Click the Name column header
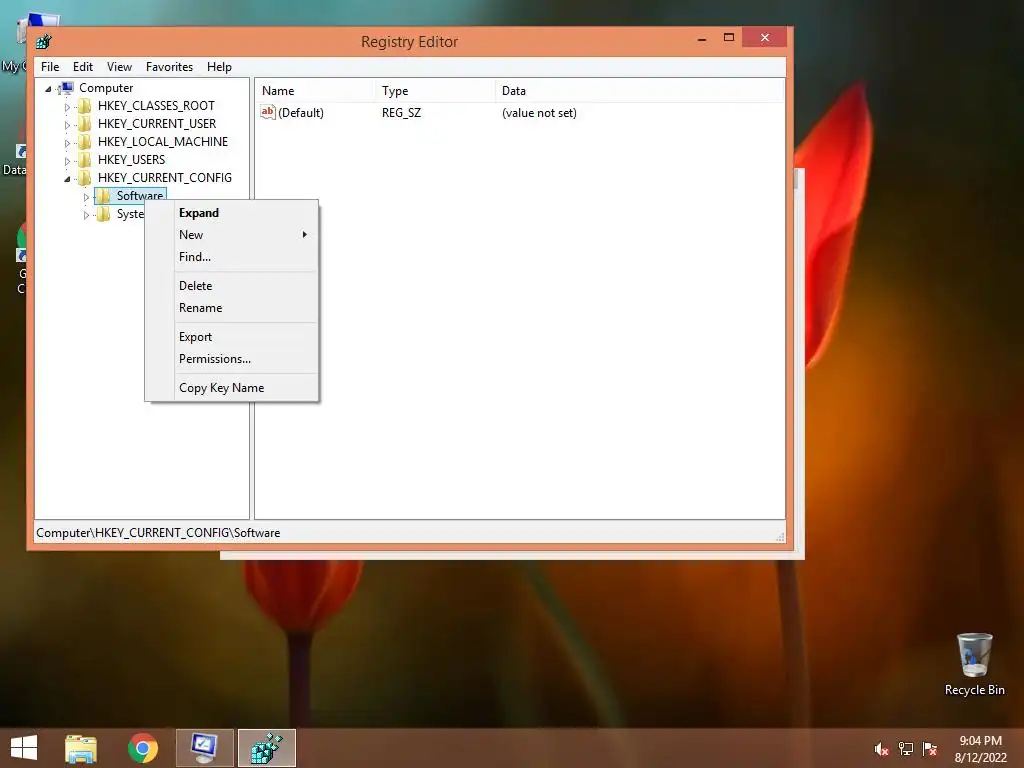The width and height of the screenshot is (1024, 768). click(315, 91)
